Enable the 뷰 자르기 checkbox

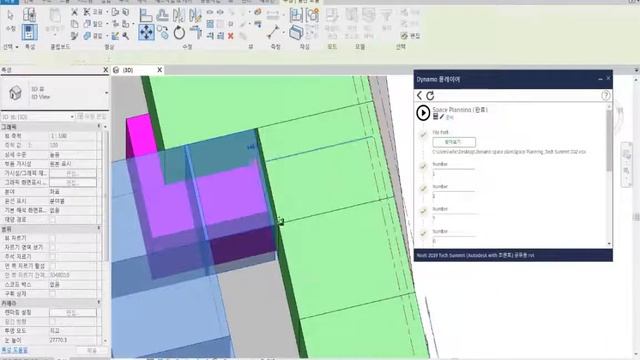(x=52, y=238)
